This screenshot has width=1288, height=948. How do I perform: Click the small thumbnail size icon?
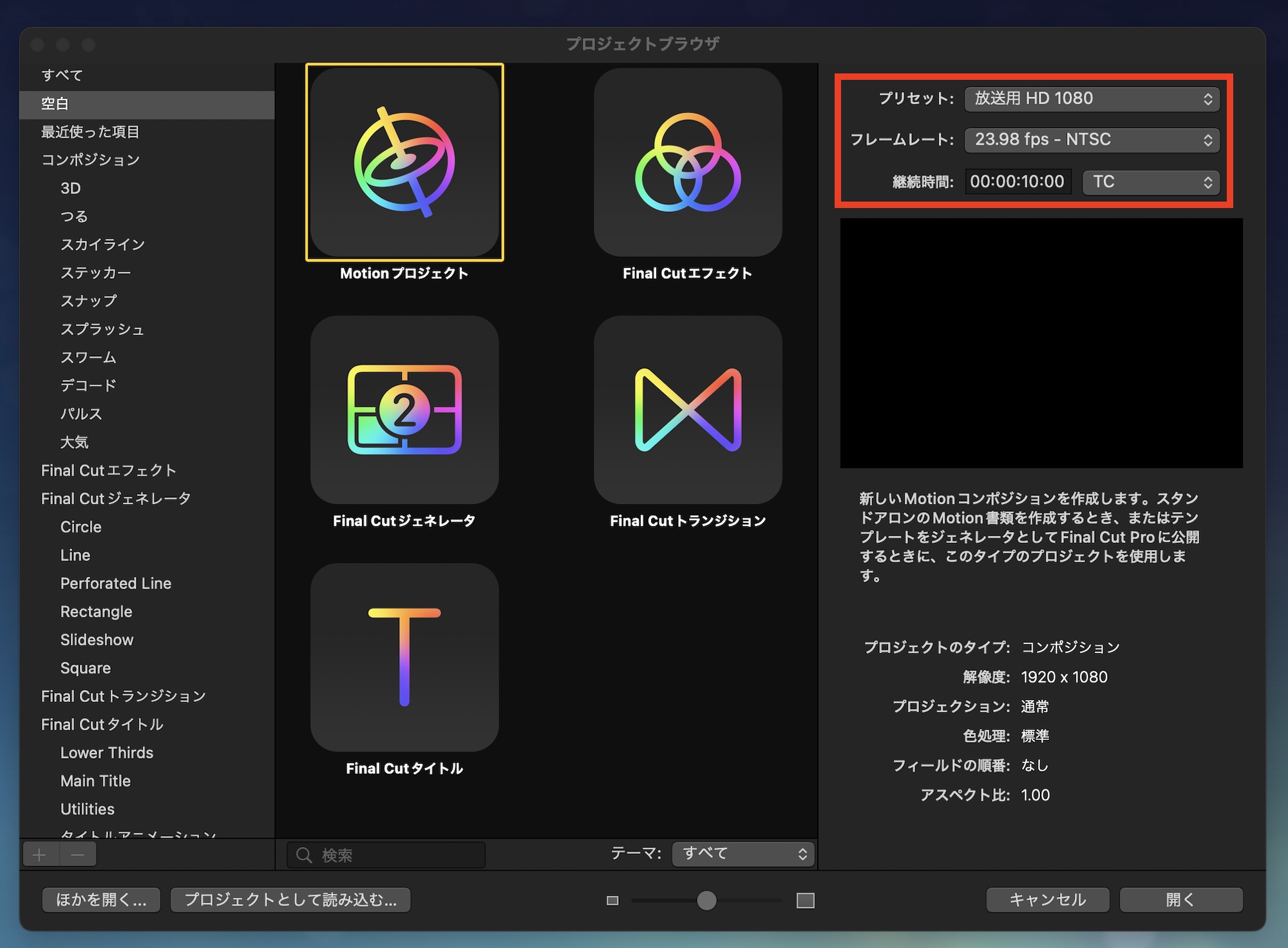click(x=612, y=900)
